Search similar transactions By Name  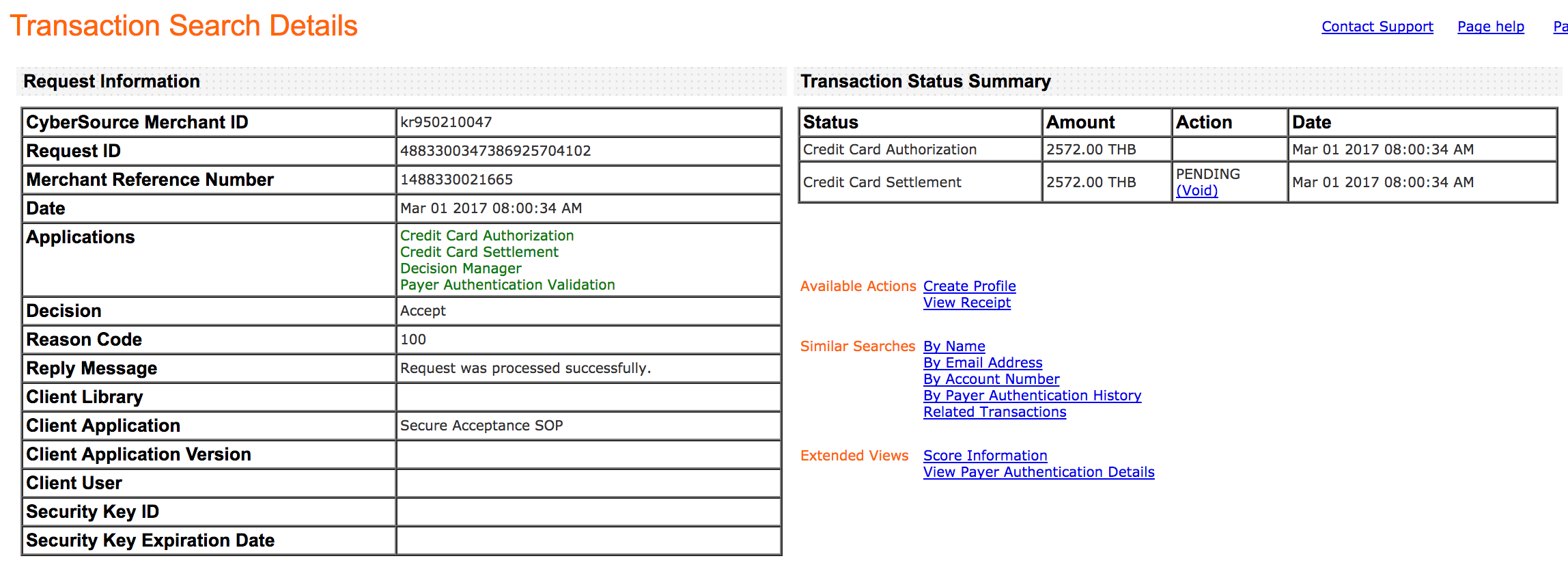[x=954, y=346]
